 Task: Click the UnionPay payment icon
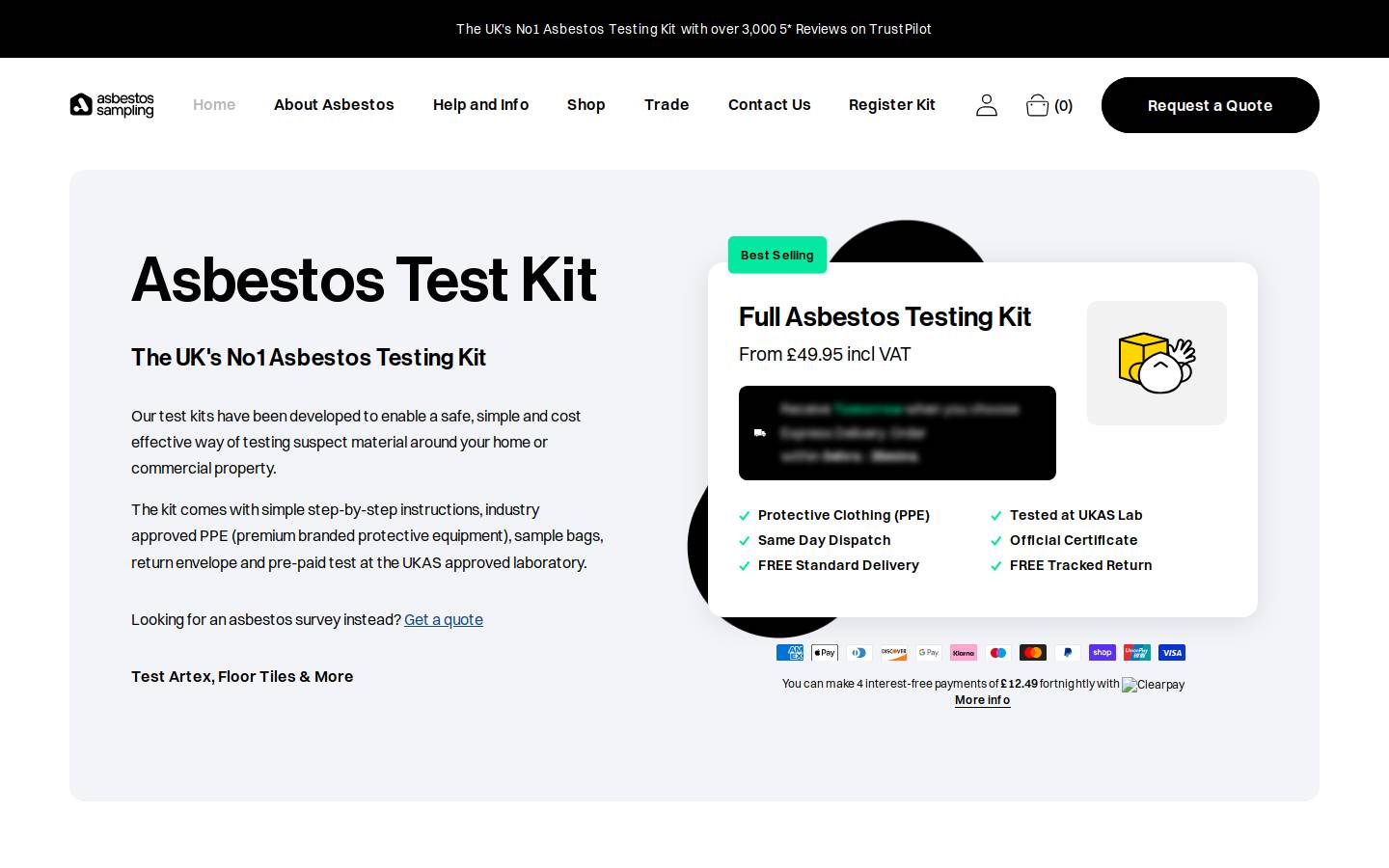pyautogui.click(x=1137, y=653)
